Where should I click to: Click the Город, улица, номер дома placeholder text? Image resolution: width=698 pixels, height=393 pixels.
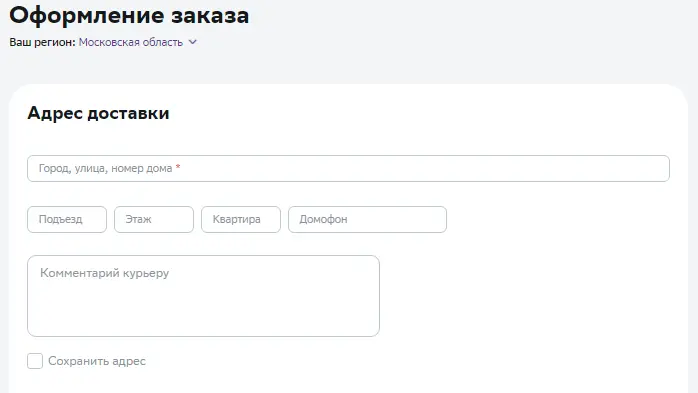(106, 168)
